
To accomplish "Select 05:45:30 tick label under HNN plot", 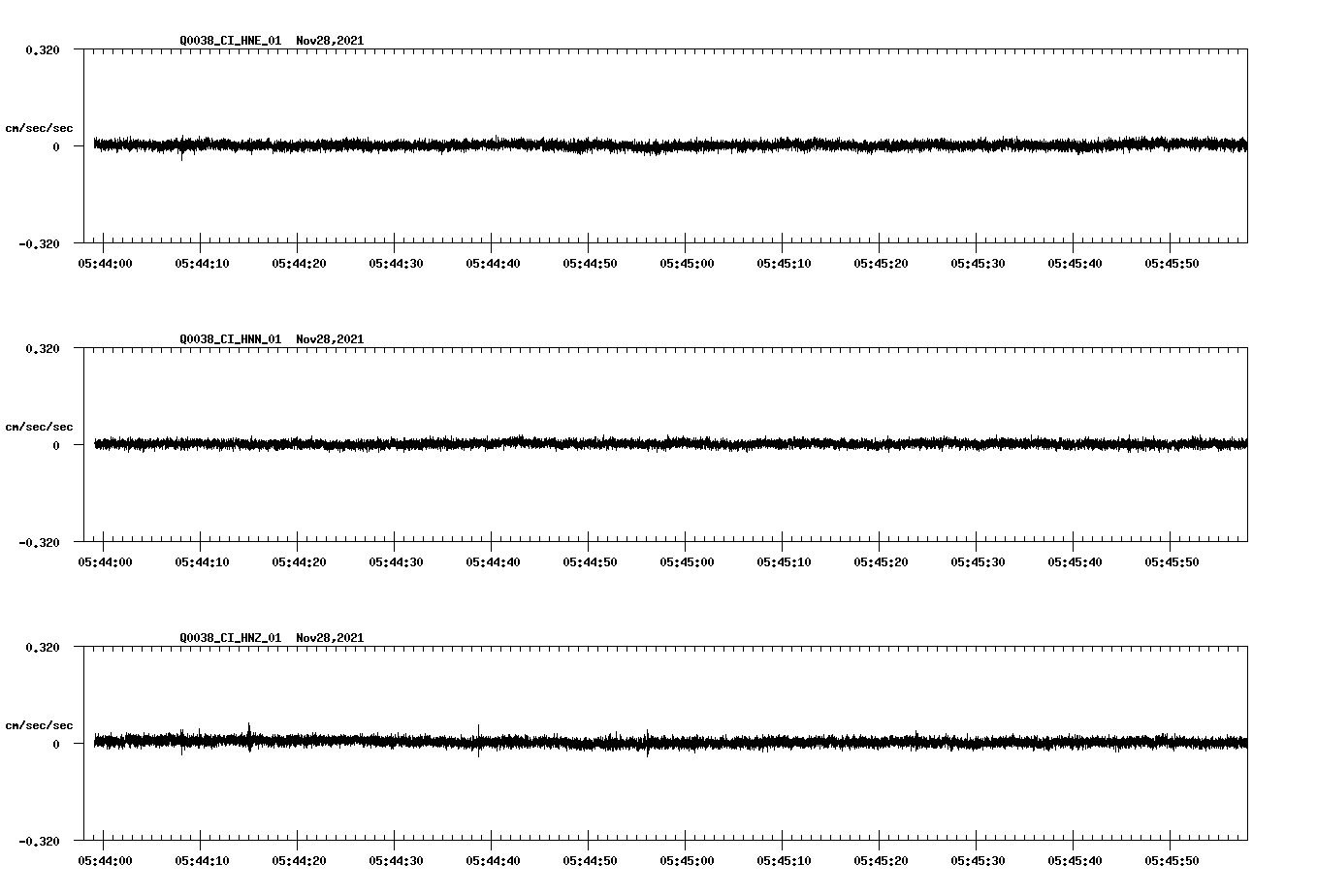I will coord(978,562).
